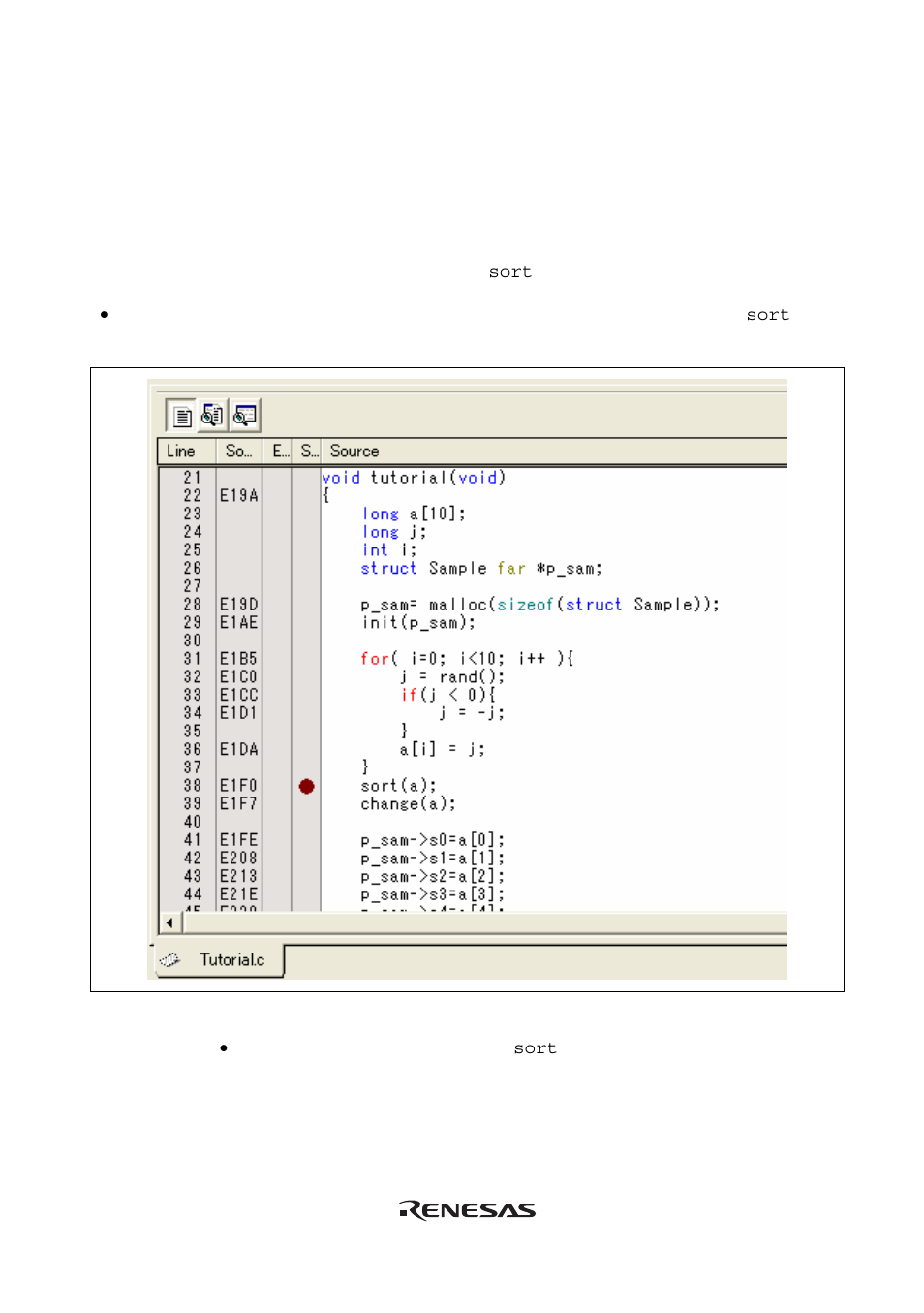Click address E208 on line 42

[239, 859]
